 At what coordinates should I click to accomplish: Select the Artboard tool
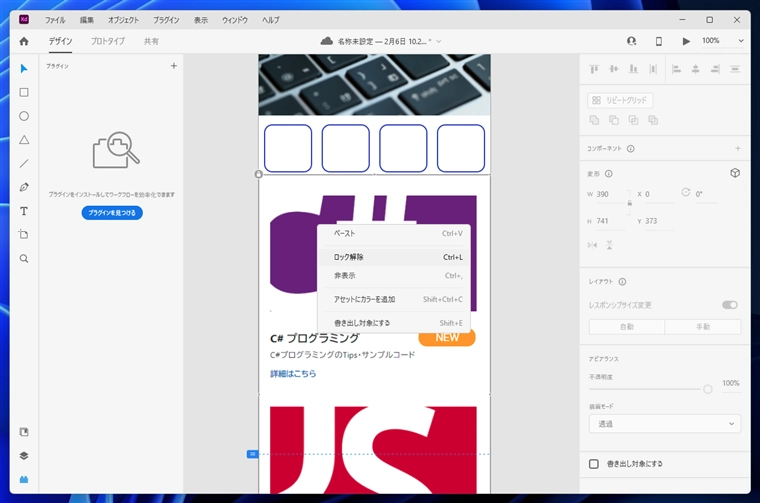coord(24,235)
